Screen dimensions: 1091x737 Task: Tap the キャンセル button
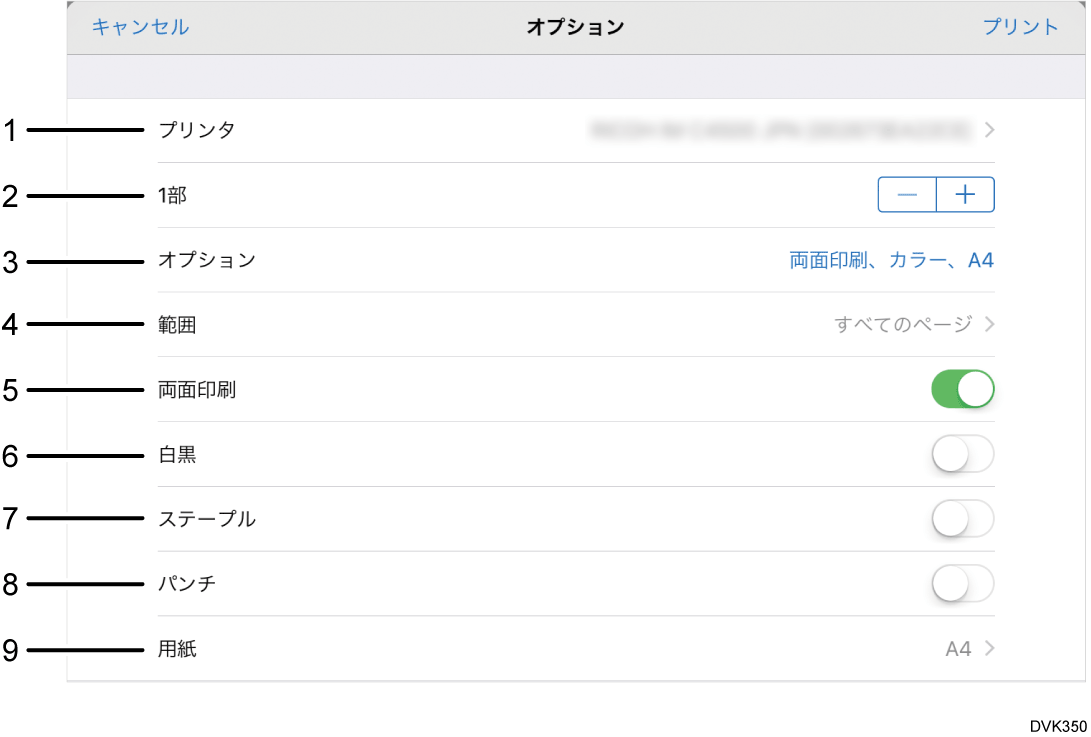click(139, 27)
